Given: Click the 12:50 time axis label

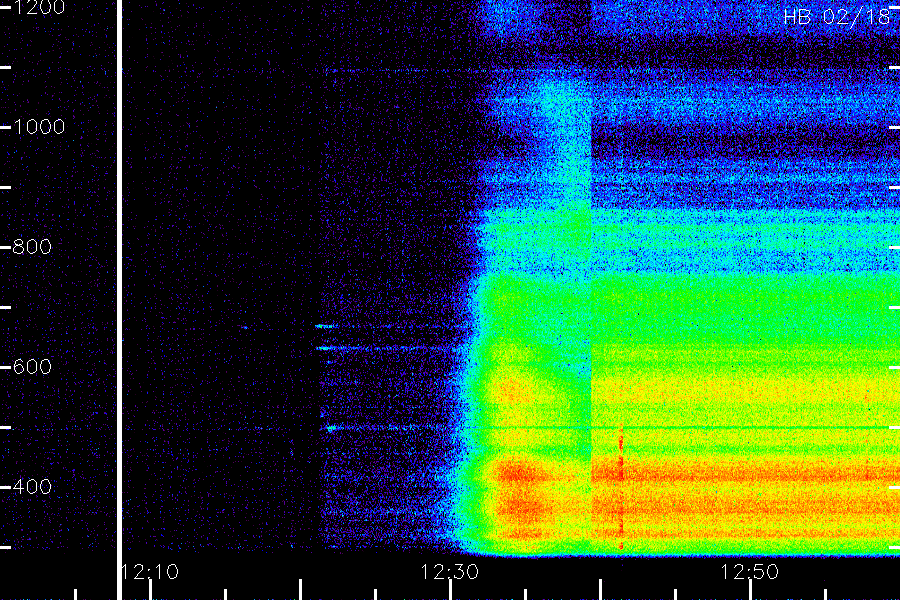Looking at the screenshot, I should click(x=750, y=572).
